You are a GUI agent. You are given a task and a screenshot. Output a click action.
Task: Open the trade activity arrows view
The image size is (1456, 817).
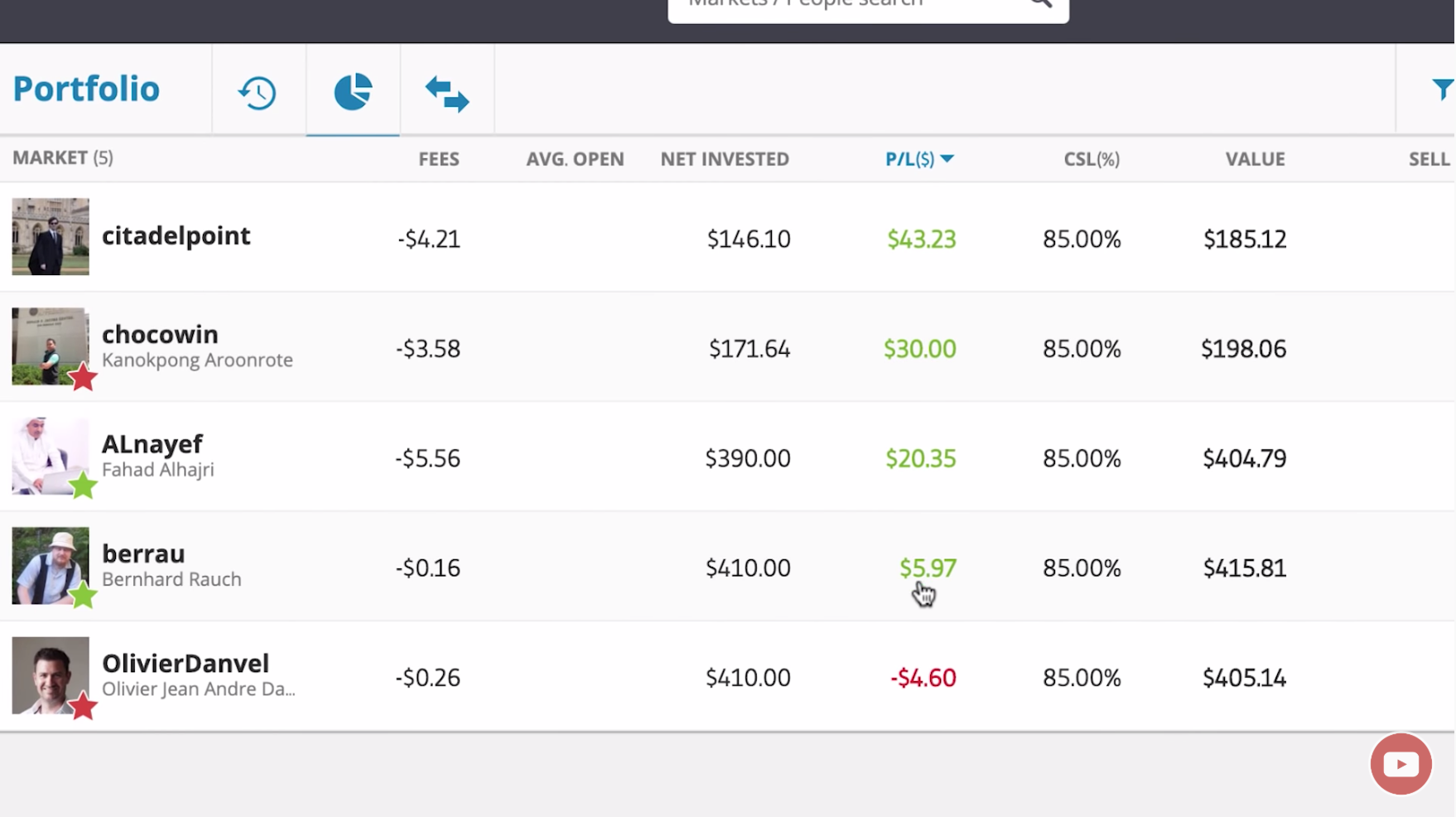point(447,93)
